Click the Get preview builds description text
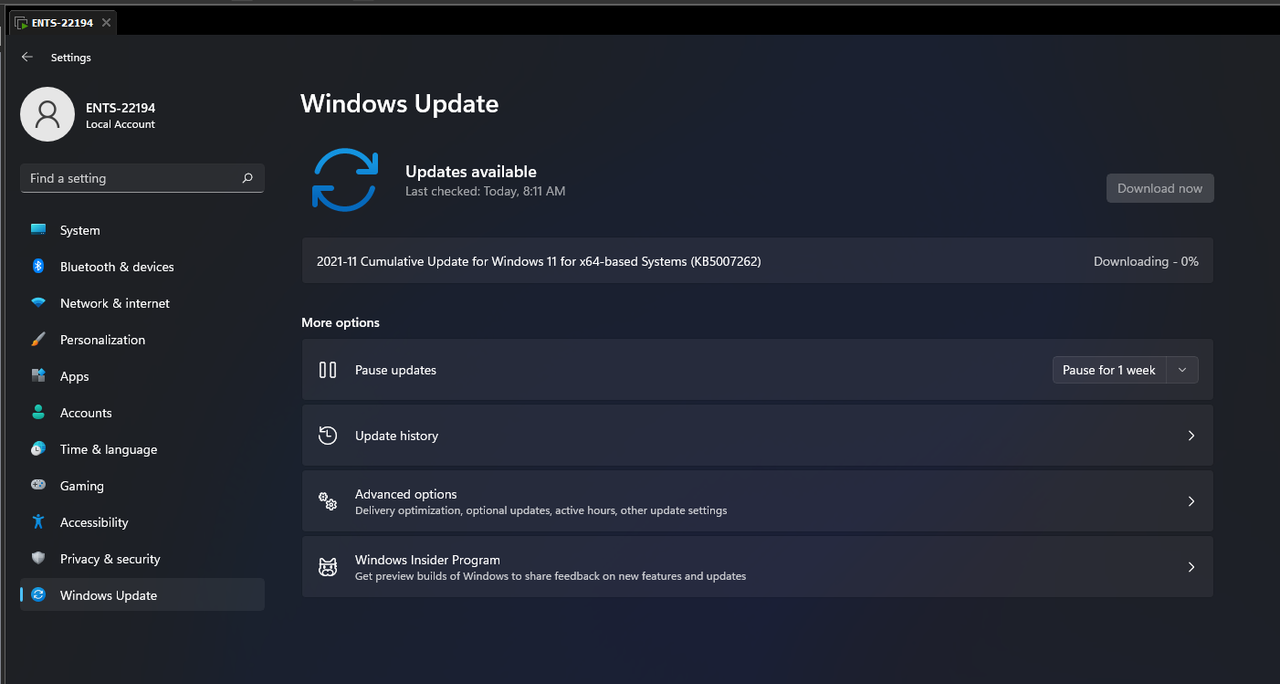The image size is (1280, 684). 550,576
